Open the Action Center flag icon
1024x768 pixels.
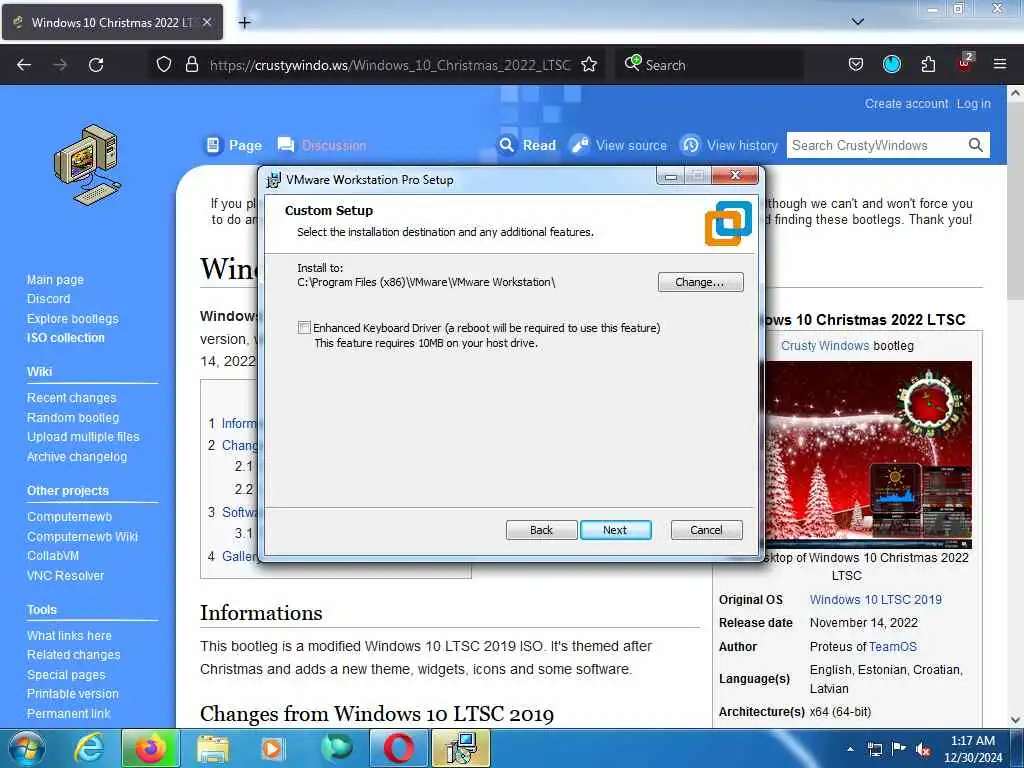(x=899, y=749)
